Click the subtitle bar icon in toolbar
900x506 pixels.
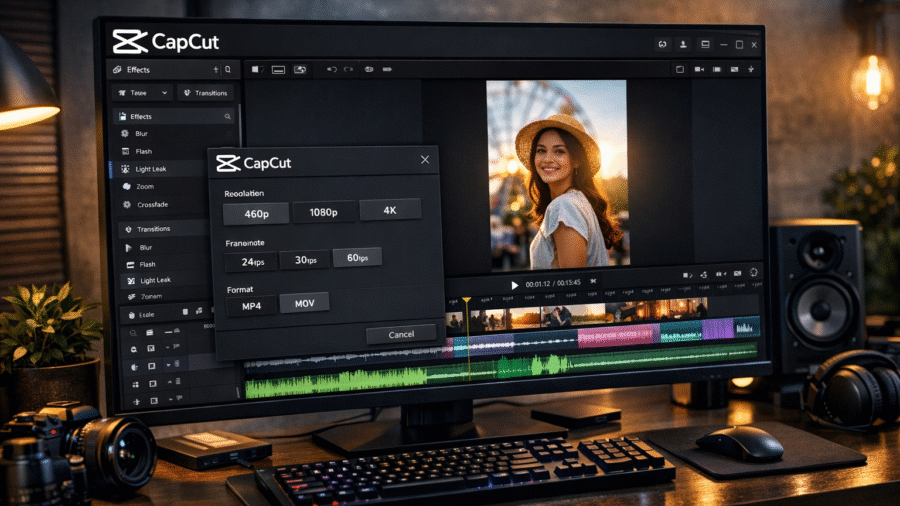pos(278,69)
